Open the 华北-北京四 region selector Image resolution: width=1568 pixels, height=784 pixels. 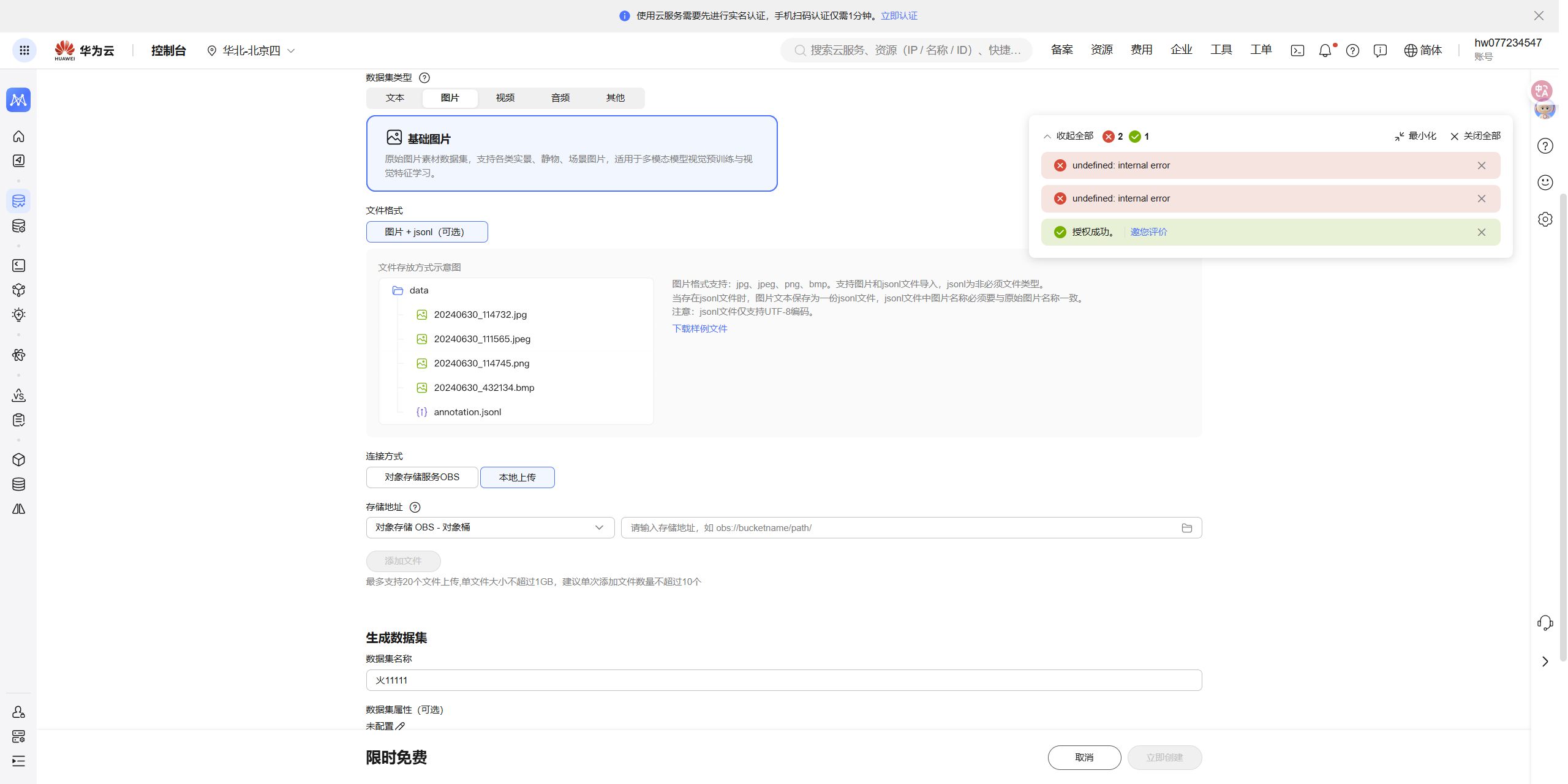[x=252, y=50]
